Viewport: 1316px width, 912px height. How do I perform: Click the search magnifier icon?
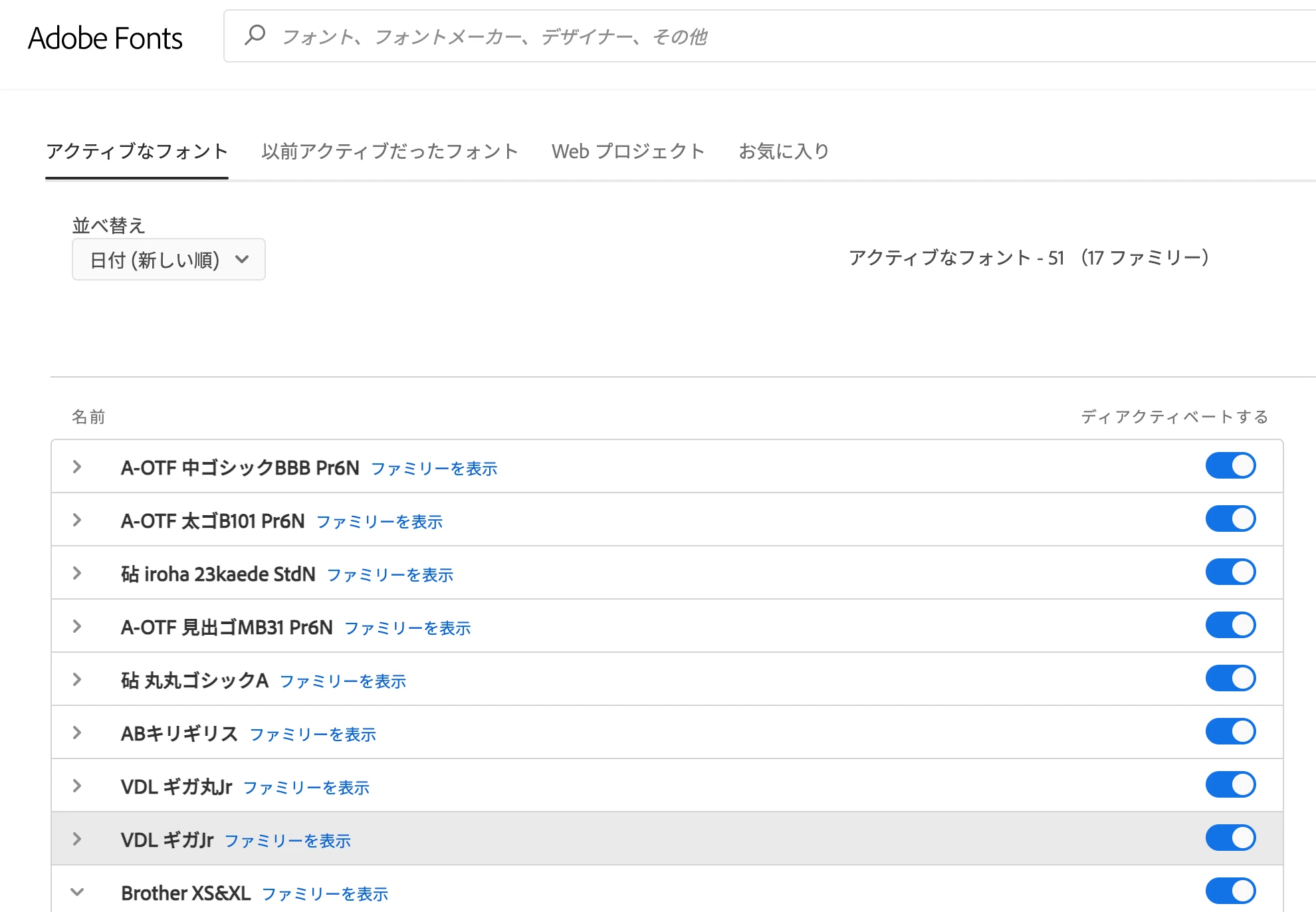point(255,35)
